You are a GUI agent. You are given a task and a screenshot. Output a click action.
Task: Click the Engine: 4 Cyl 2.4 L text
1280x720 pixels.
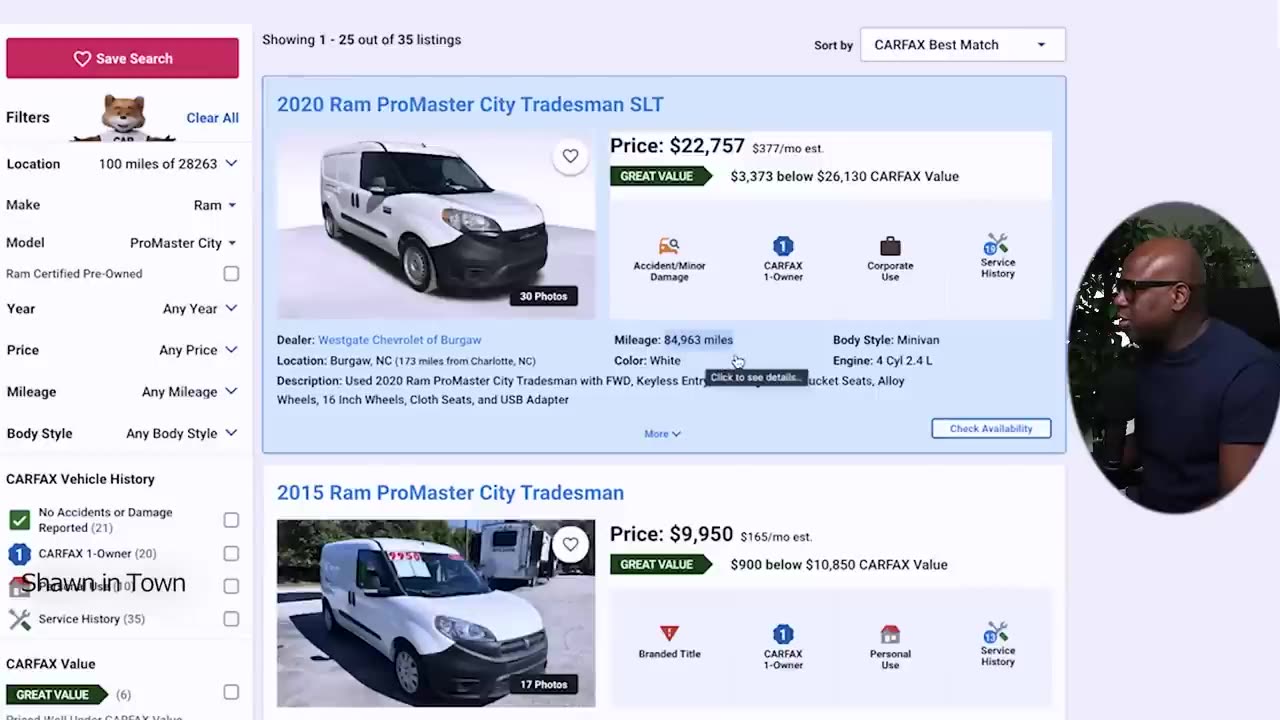pos(882,360)
